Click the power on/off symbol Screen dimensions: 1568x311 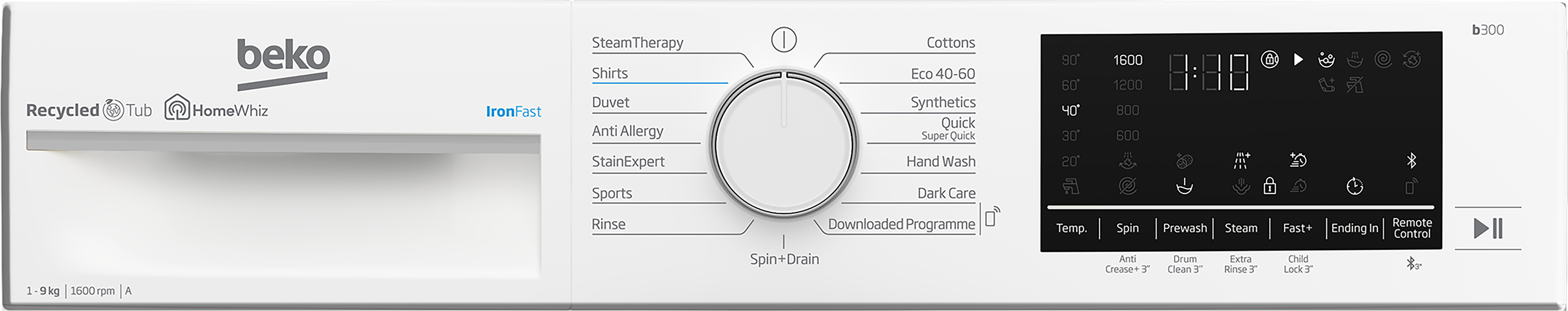783,40
